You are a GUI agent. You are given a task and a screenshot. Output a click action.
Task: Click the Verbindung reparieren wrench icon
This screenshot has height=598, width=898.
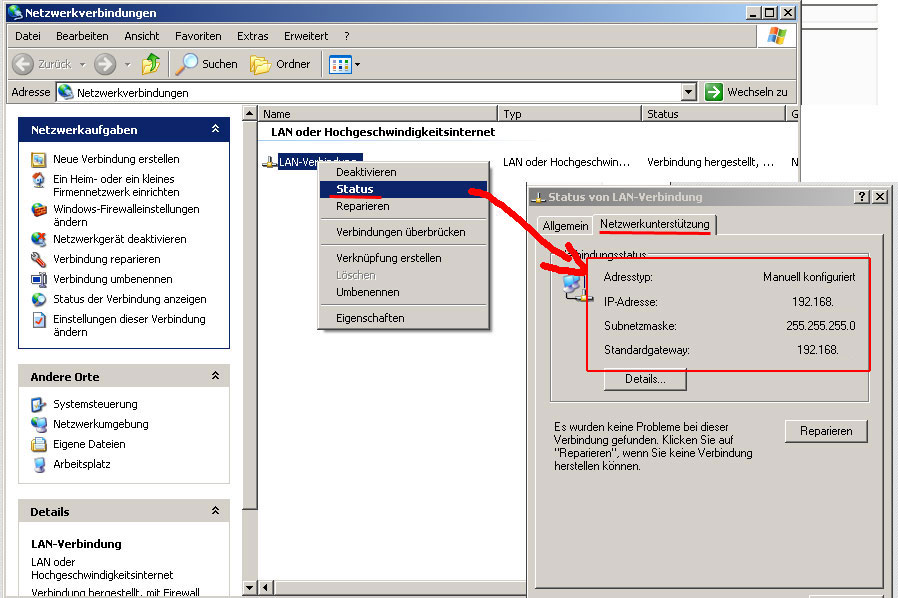click(38, 259)
